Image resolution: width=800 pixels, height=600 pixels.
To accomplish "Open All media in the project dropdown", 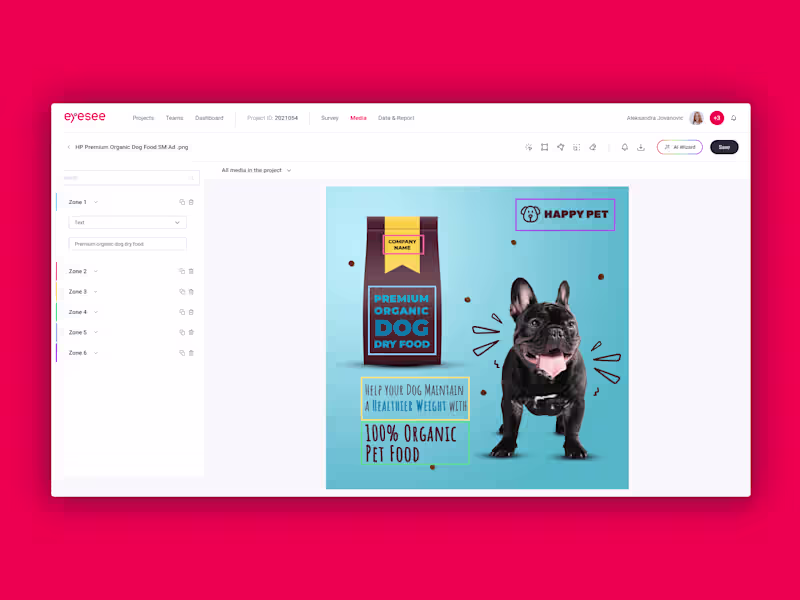I will [256, 170].
